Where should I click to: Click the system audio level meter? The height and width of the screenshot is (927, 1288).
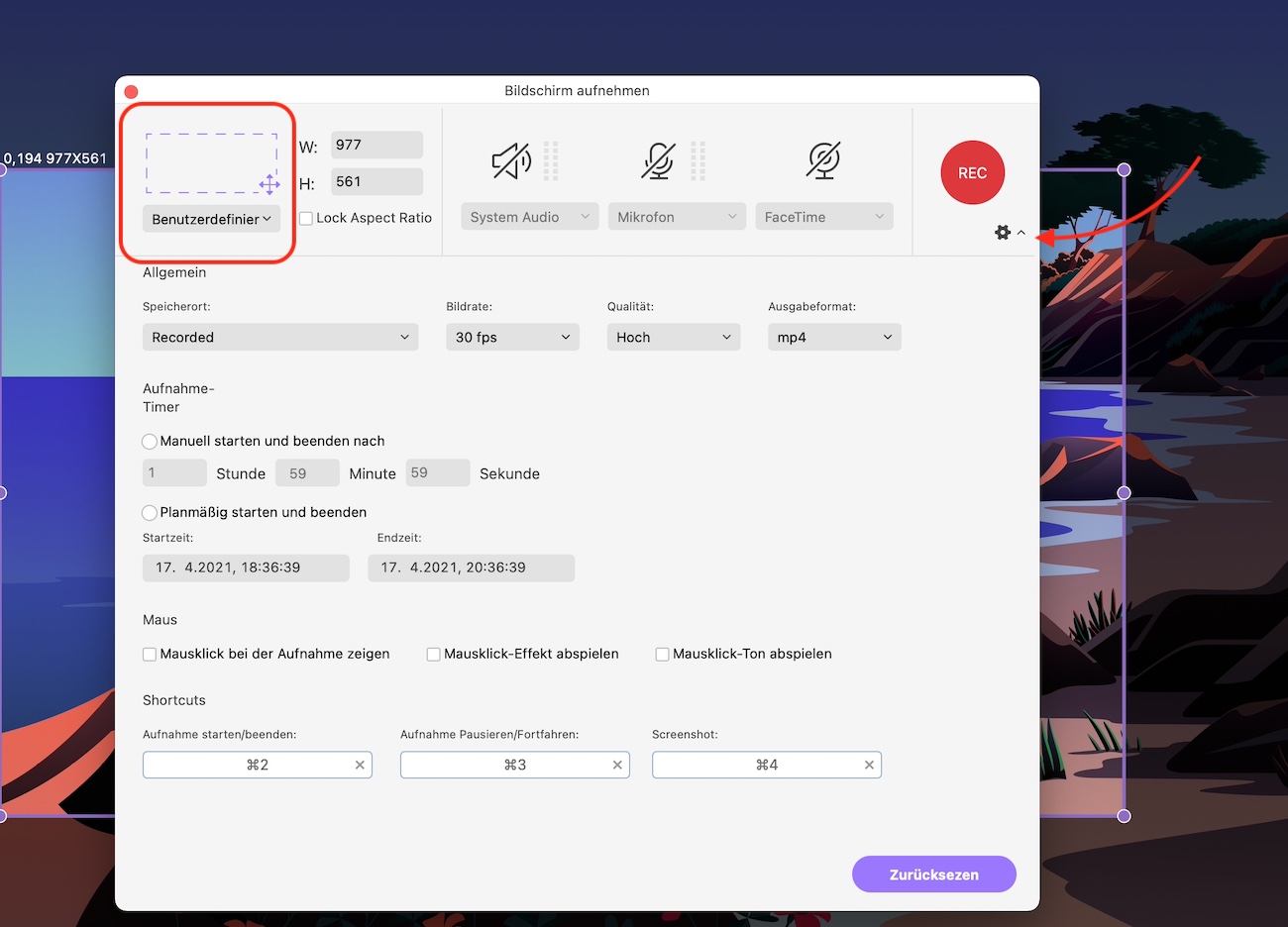(551, 160)
